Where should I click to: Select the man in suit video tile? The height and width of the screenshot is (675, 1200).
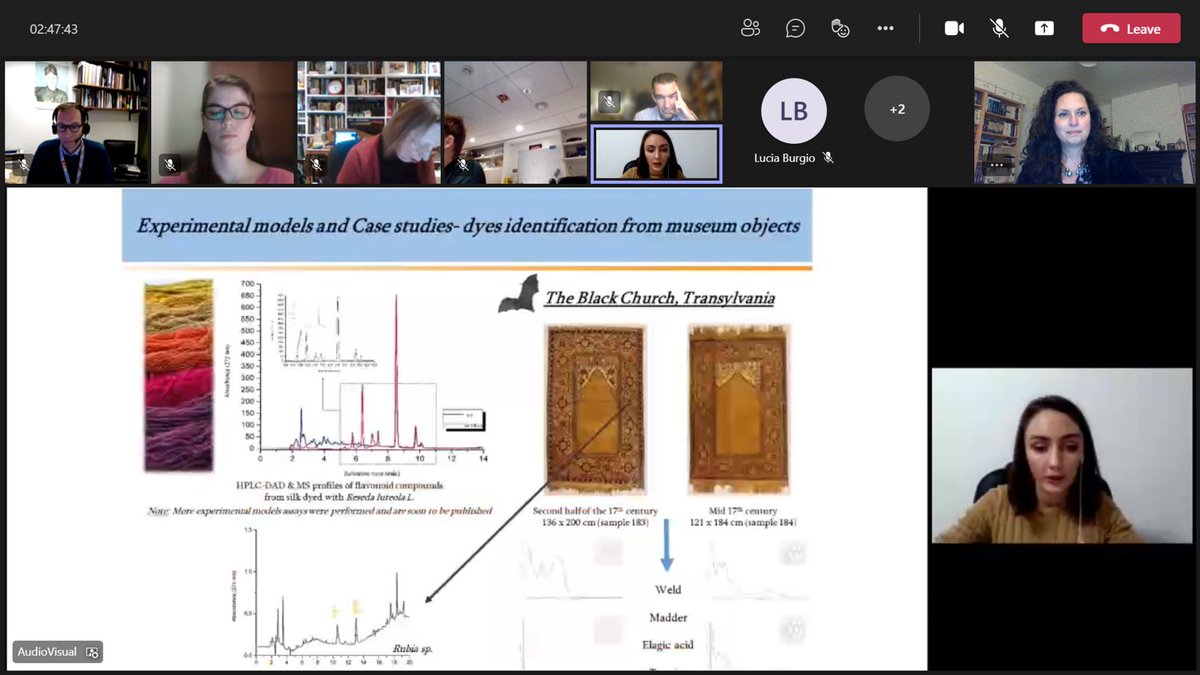pyautogui.click(x=656, y=91)
